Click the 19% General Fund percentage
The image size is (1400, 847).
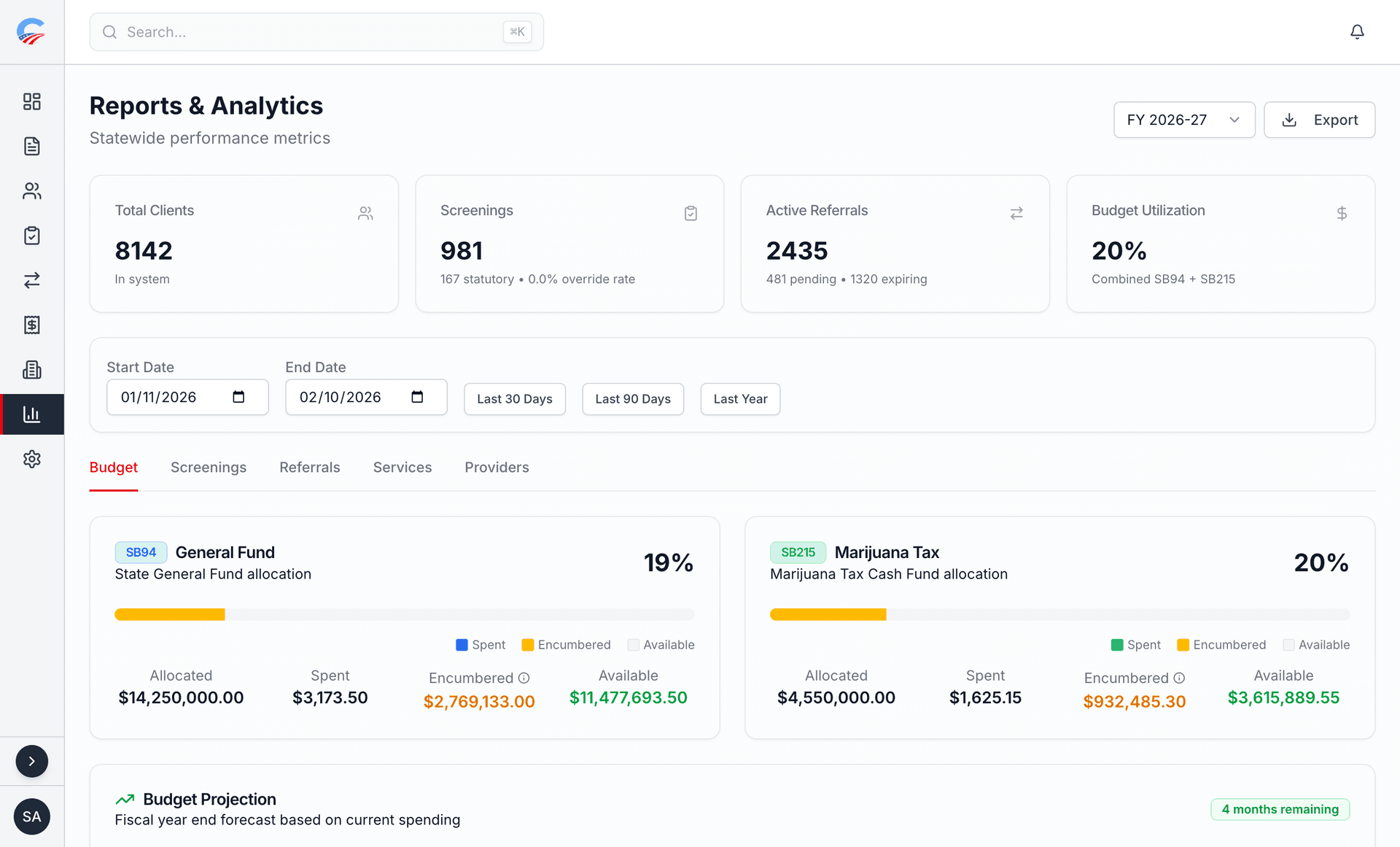pos(669,562)
